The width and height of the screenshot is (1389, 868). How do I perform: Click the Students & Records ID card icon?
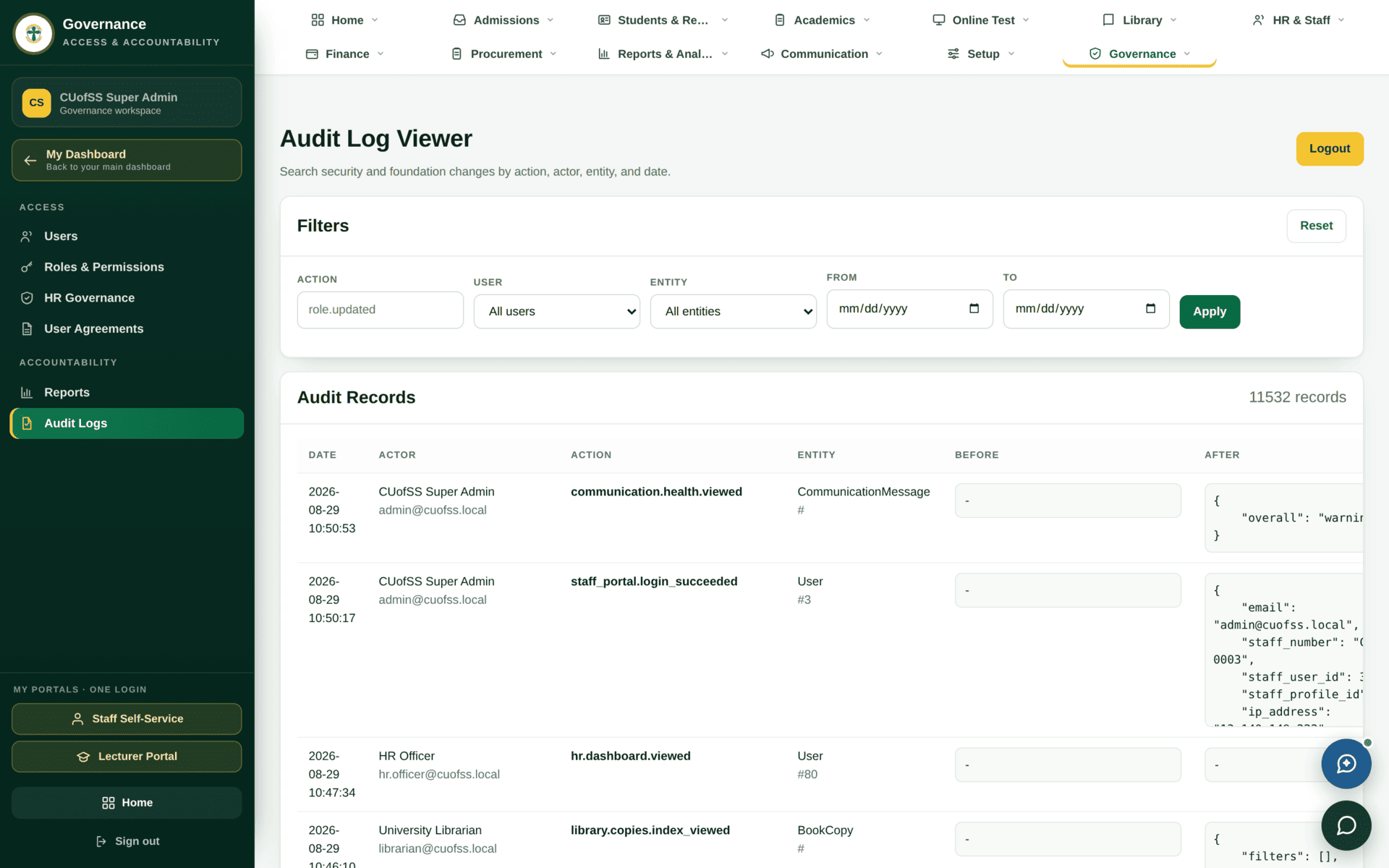pyautogui.click(x=604, y=20)
